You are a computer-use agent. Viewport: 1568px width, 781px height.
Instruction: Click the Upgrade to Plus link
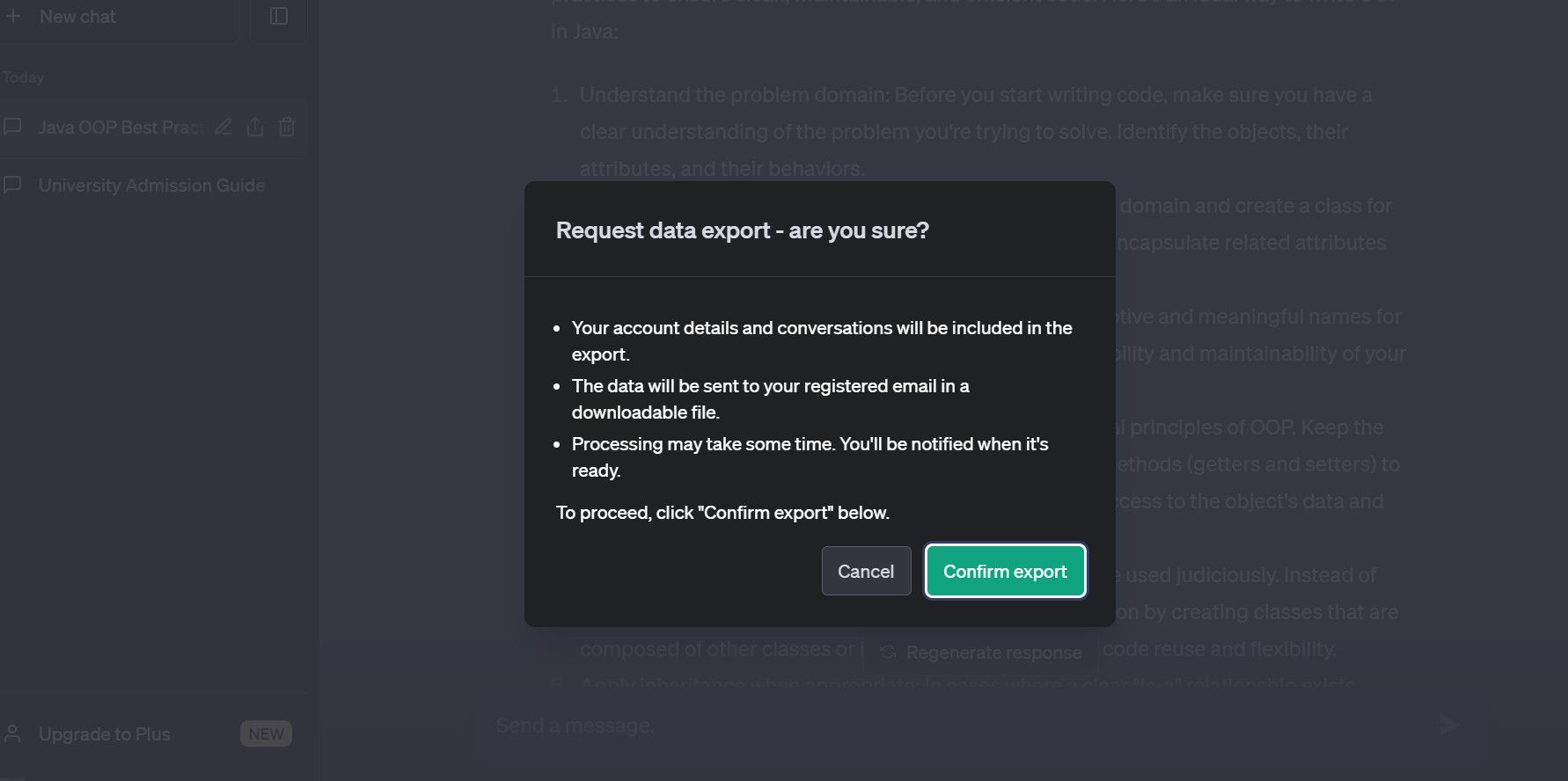(x=105, y=734)
